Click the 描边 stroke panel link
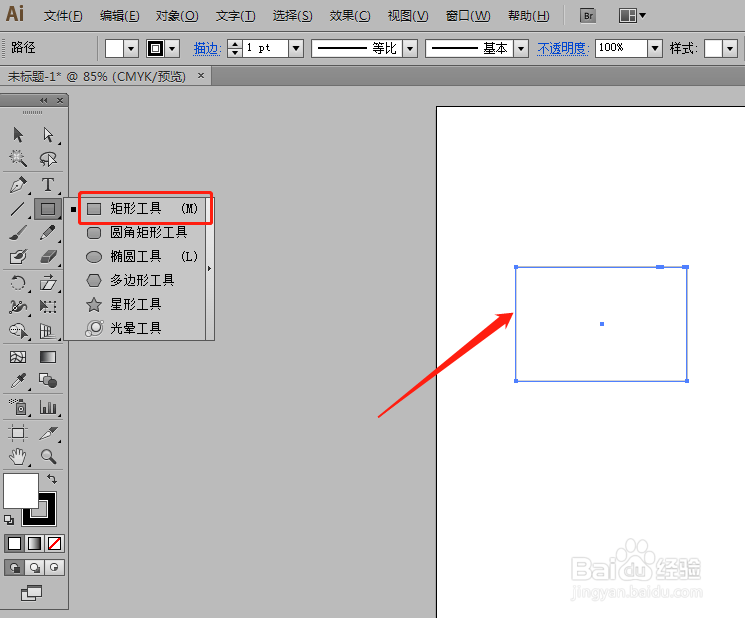This screenshot has width=745, height=618. point(207,48)
